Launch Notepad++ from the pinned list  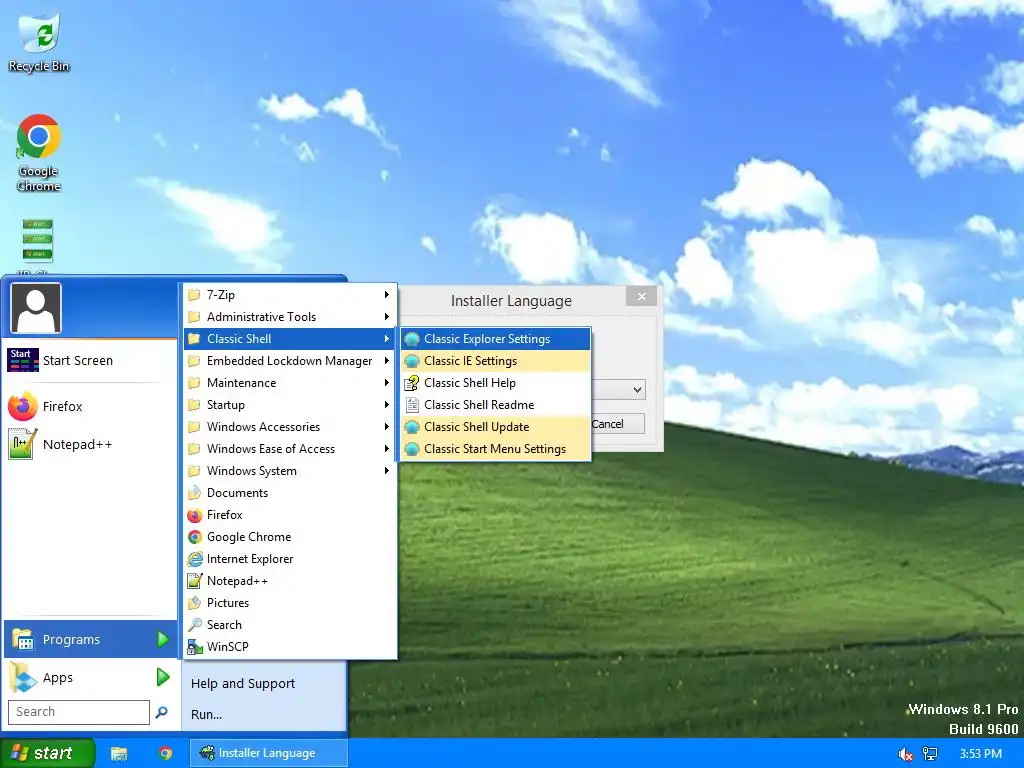(90, 445)
